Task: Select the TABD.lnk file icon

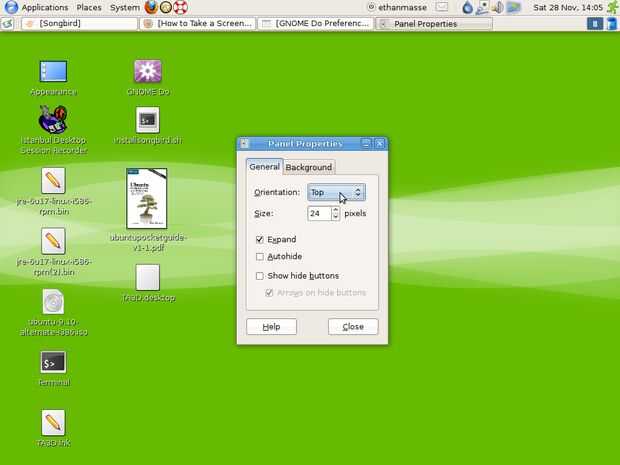Action: (53, 422)
